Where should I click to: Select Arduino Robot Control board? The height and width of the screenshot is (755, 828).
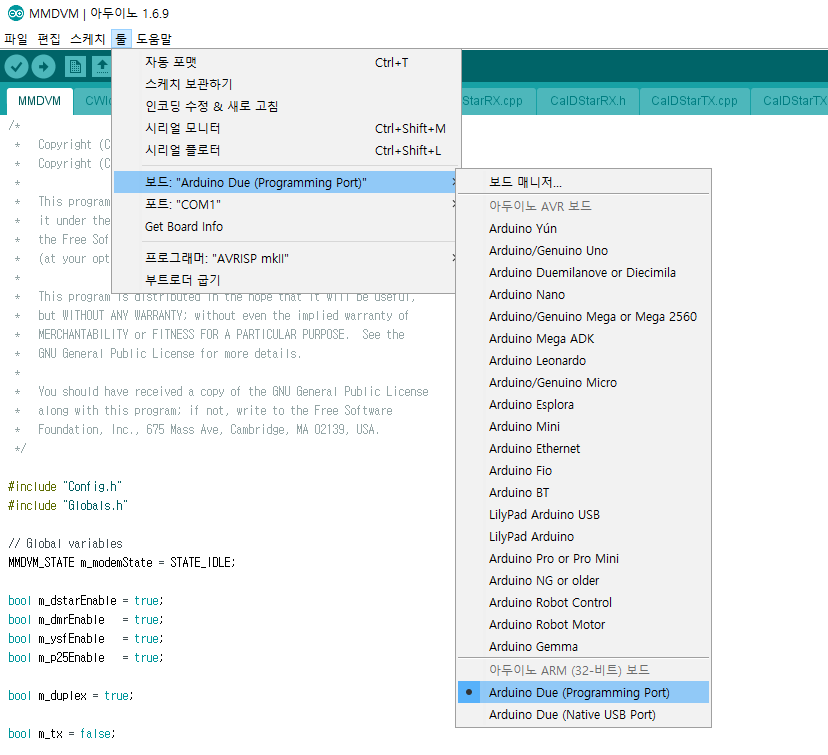(583, 602)
